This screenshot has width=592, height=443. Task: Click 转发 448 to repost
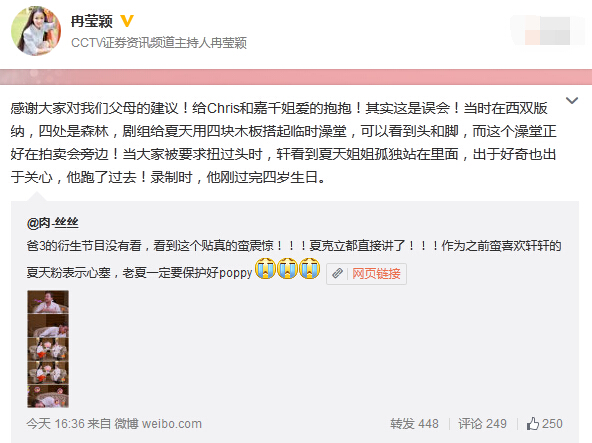coord(414,424)
